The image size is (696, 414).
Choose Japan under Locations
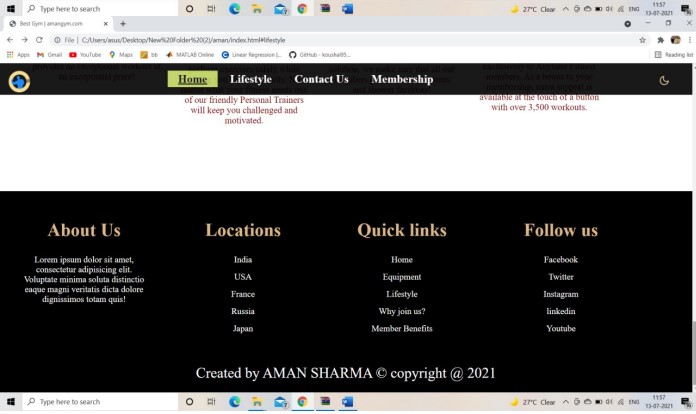click(x=243, y=328)
